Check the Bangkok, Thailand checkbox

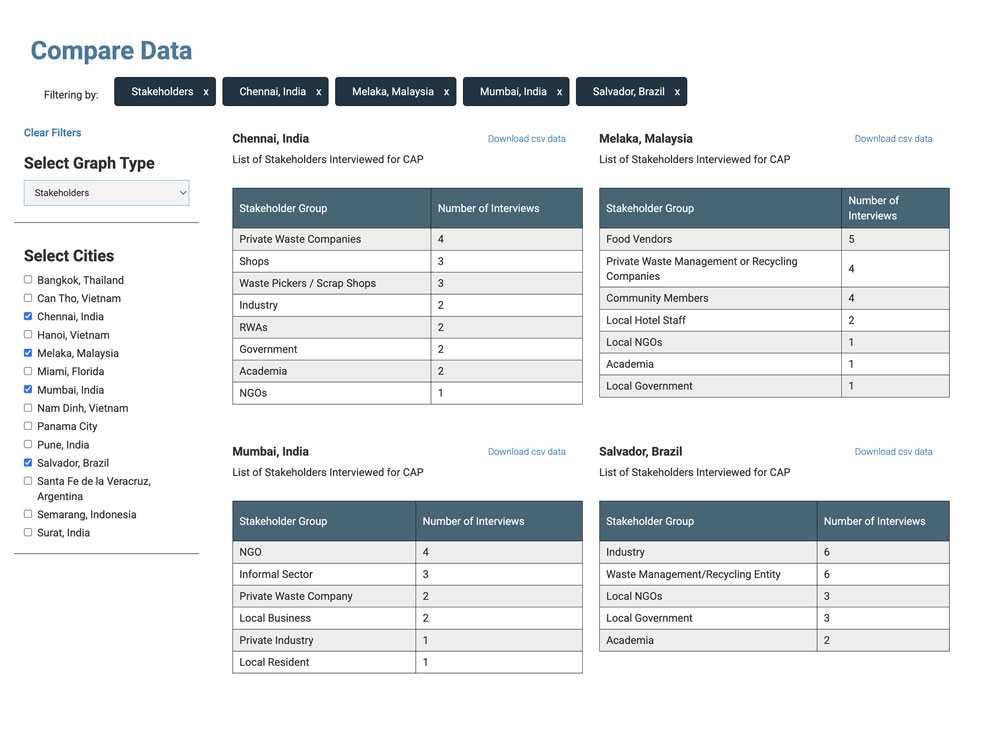point(27,280)
